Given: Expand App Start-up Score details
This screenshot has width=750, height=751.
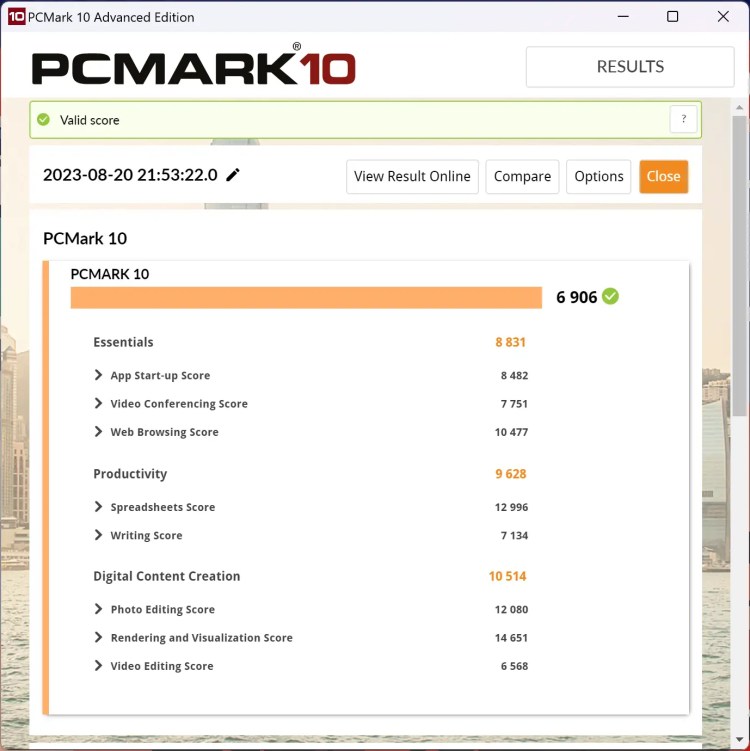Looking at the screenshot, I should click(98, 375).
